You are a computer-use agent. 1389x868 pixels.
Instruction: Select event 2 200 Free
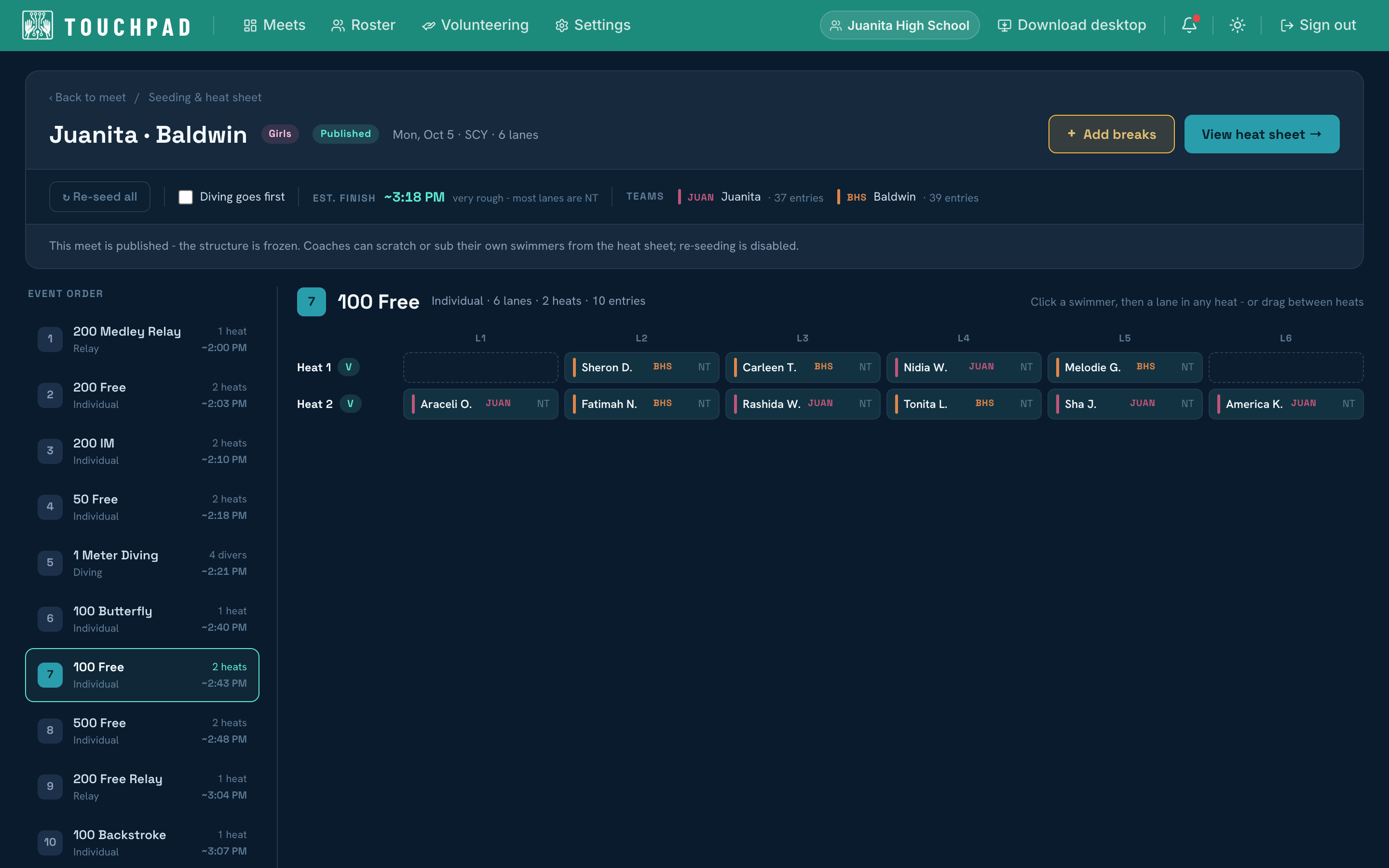pyautogui.click(x=142, y=395)
